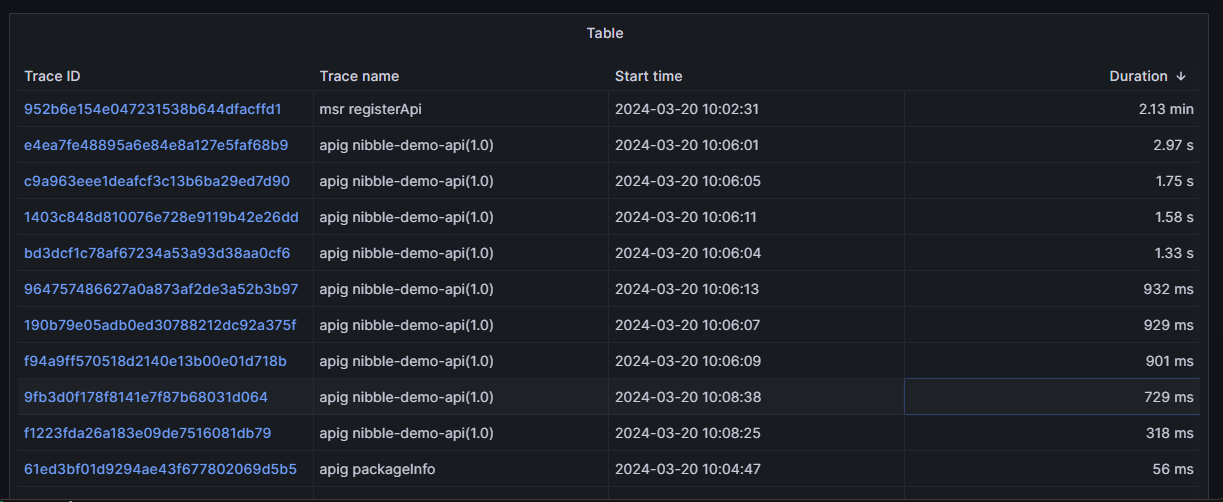Click the apig packageInfo trace name cell

pos(377,469)
